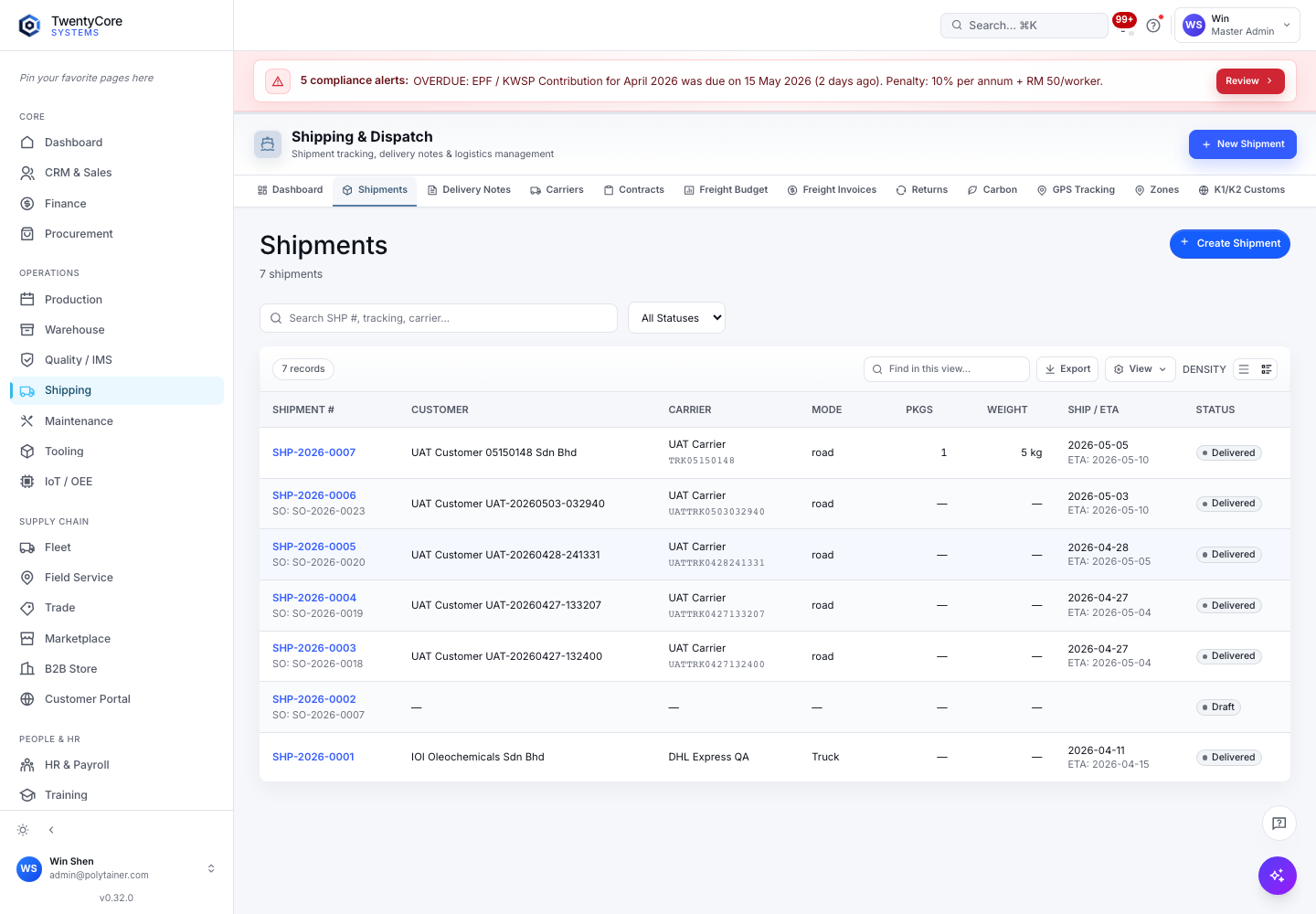Open the Freight Invoices tab

[832, 190]
